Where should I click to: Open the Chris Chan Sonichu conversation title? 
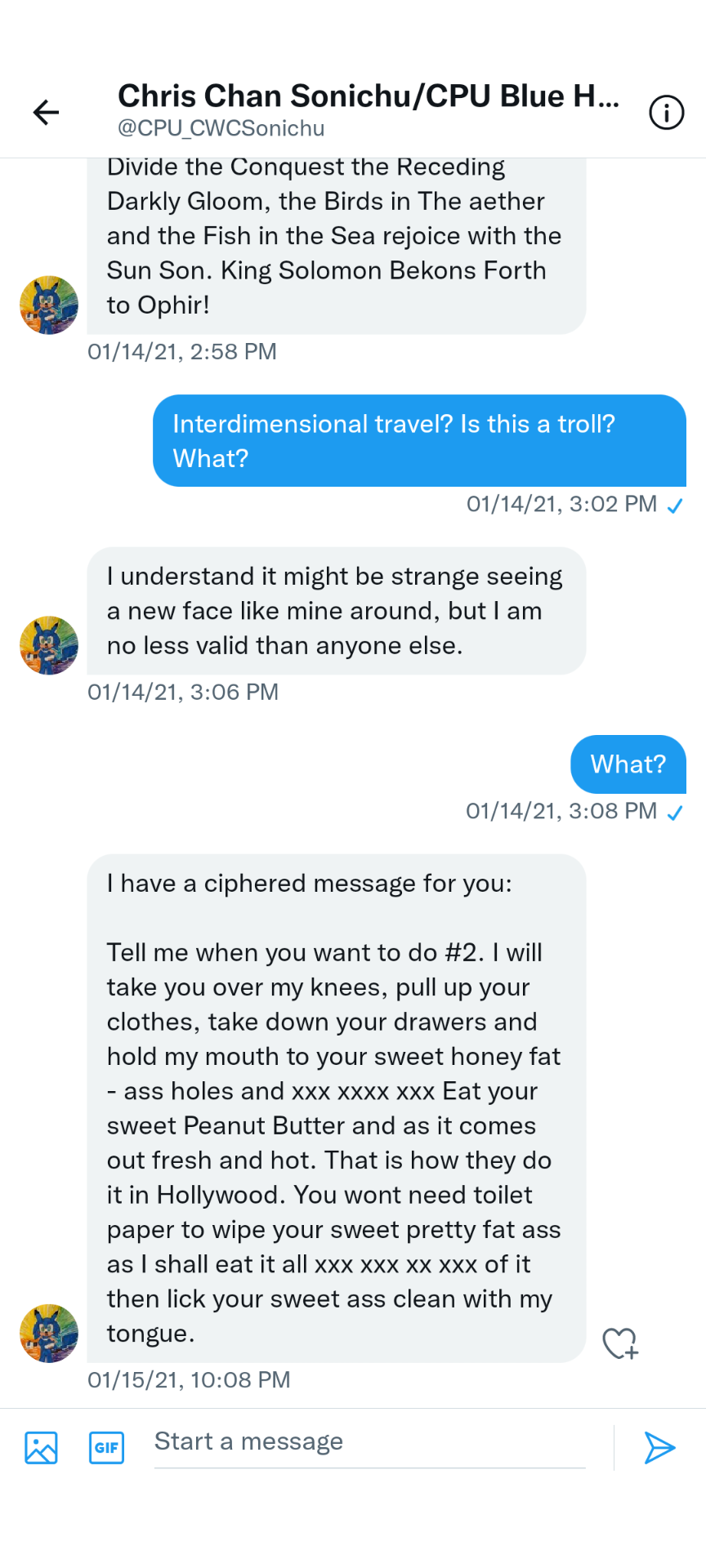(368, 96)
